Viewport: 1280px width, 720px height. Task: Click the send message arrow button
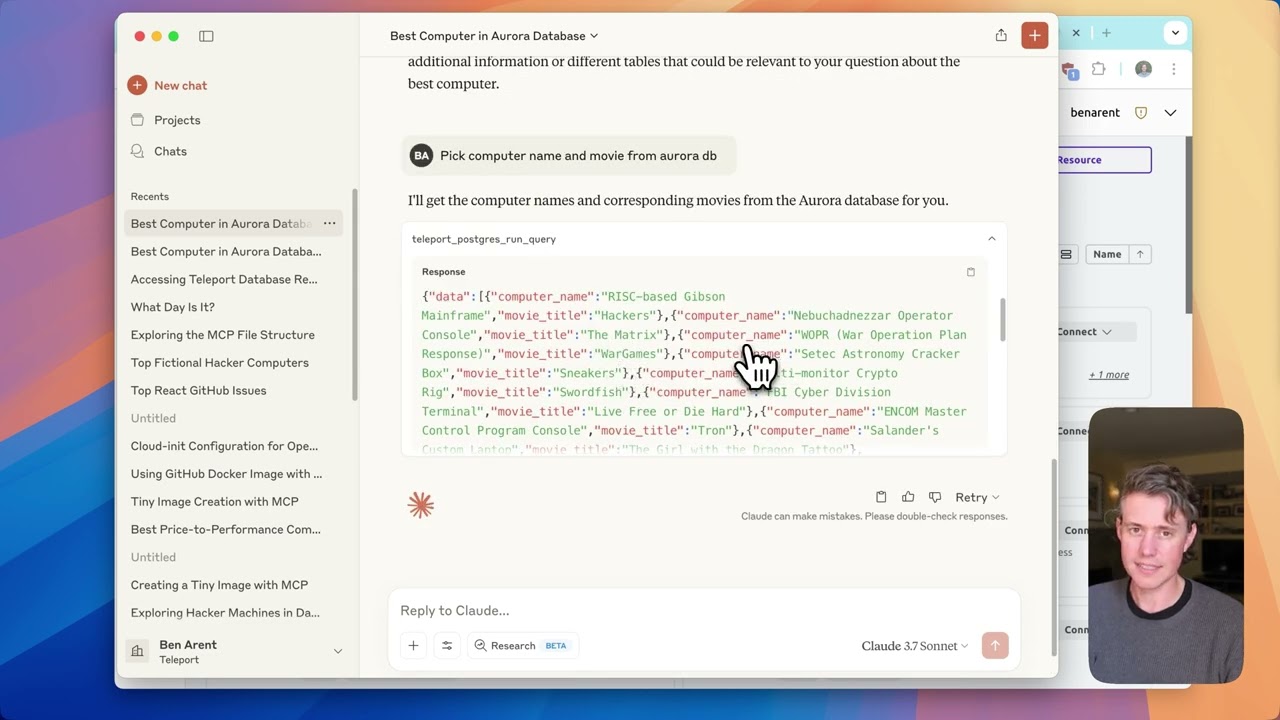coord(995,645)
